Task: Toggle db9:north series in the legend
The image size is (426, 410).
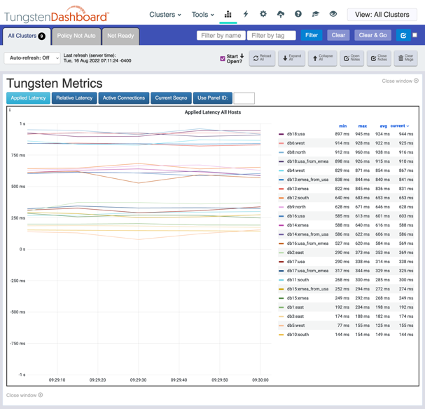Action: coord(296,207)
